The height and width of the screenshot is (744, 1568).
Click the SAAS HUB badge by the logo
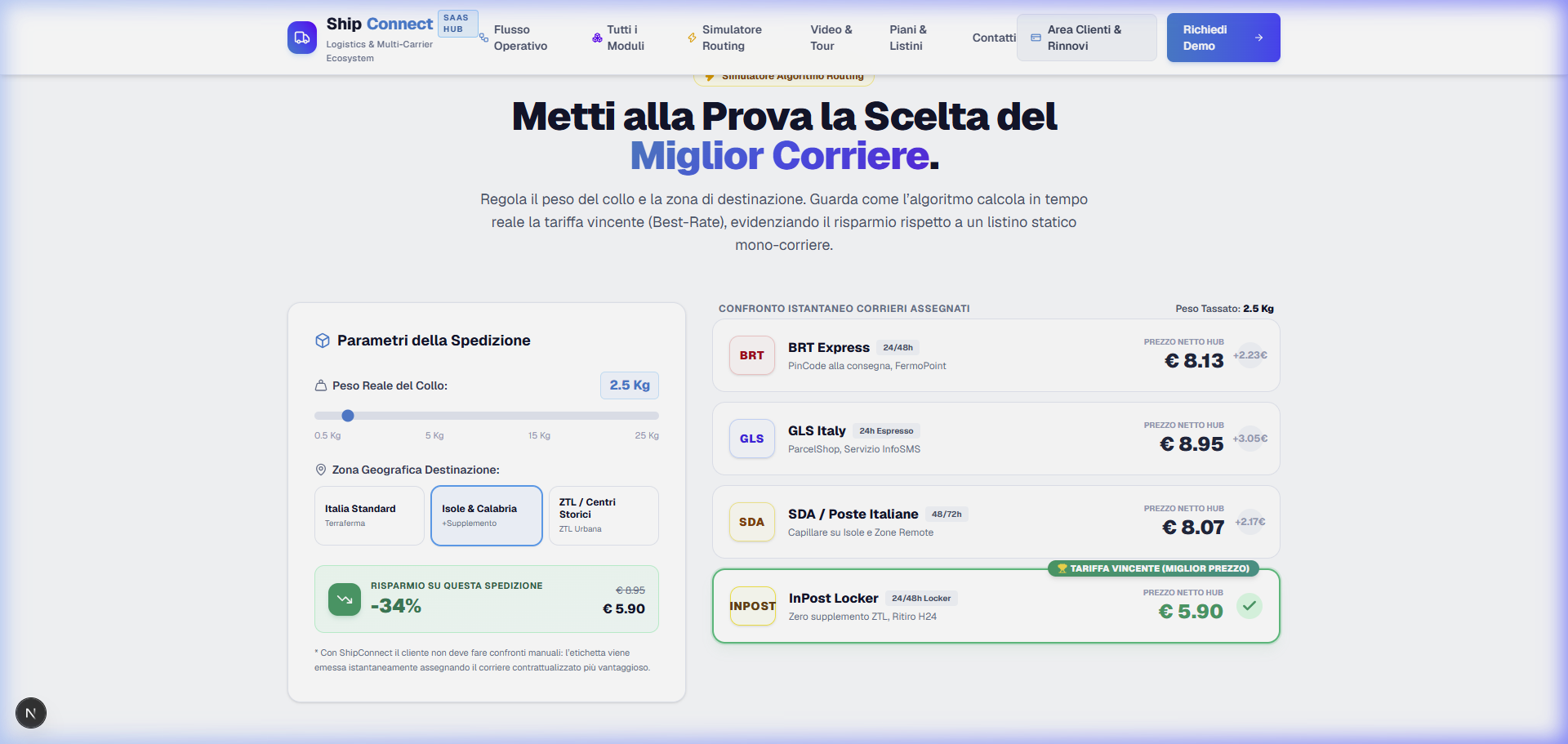click(457, 24)
